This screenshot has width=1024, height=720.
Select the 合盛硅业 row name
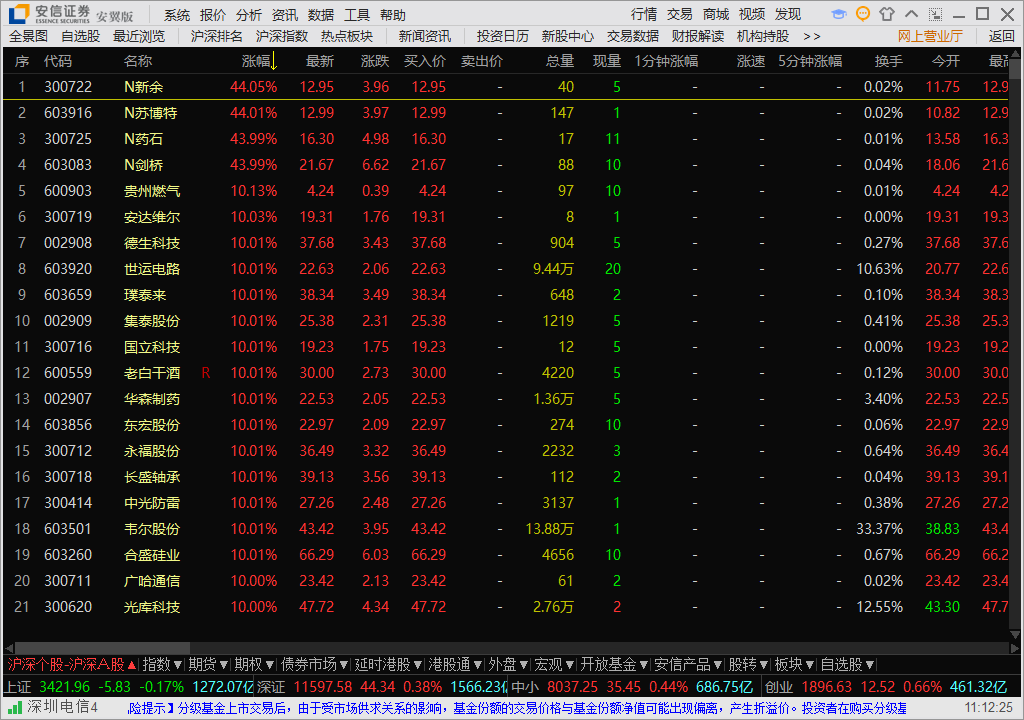[x=152, y=555]
